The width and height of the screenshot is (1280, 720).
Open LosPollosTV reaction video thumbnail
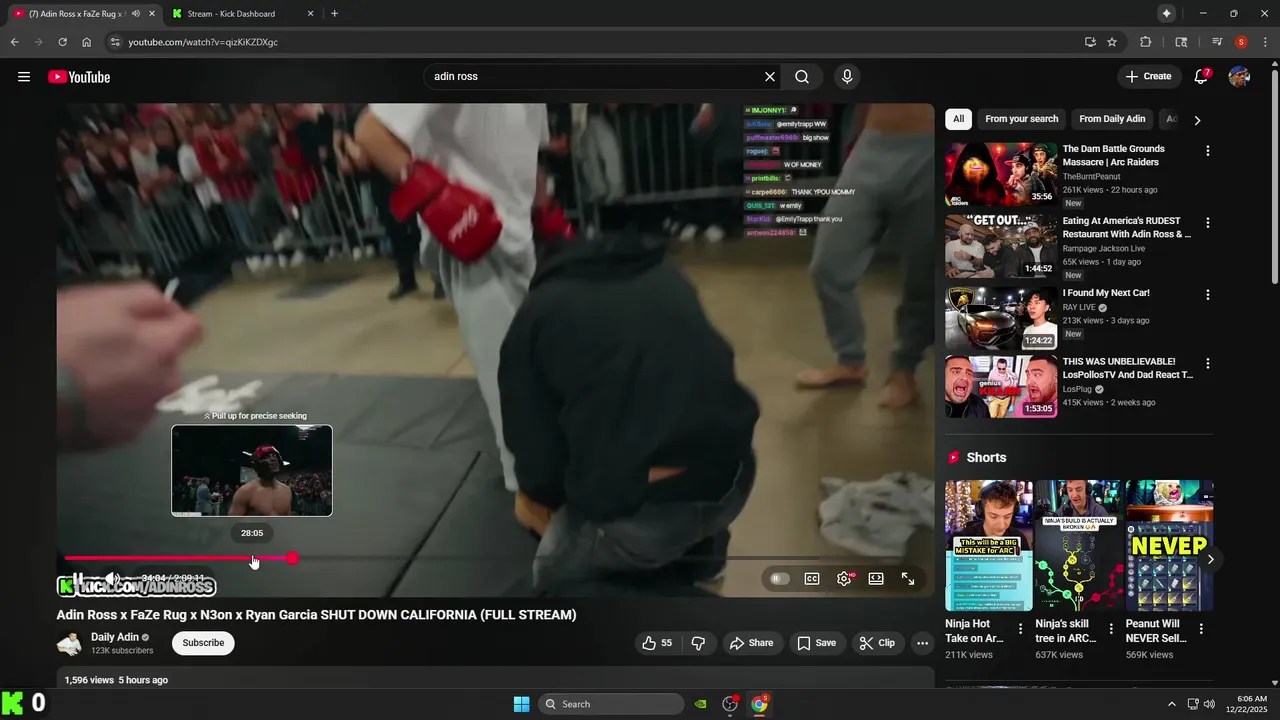[1001, 387]
